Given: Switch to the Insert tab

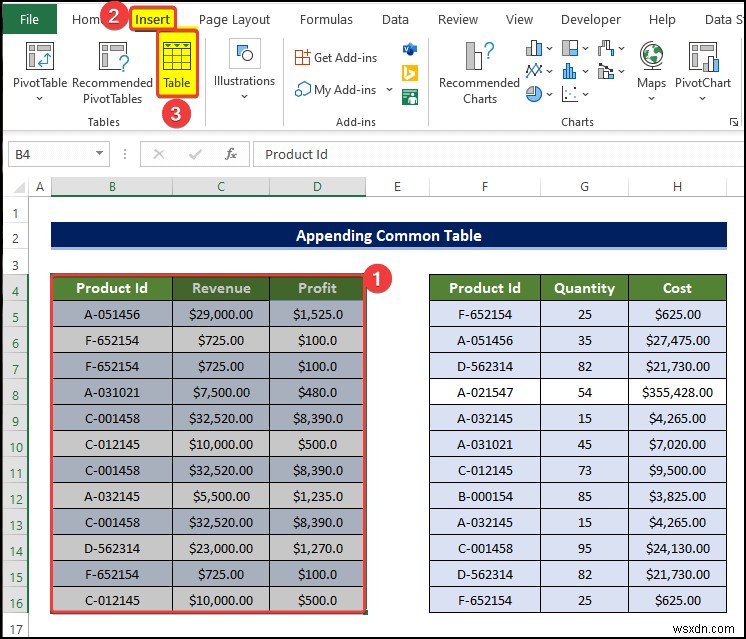Looking at the screenshot, I should click(x=152, y=20).
